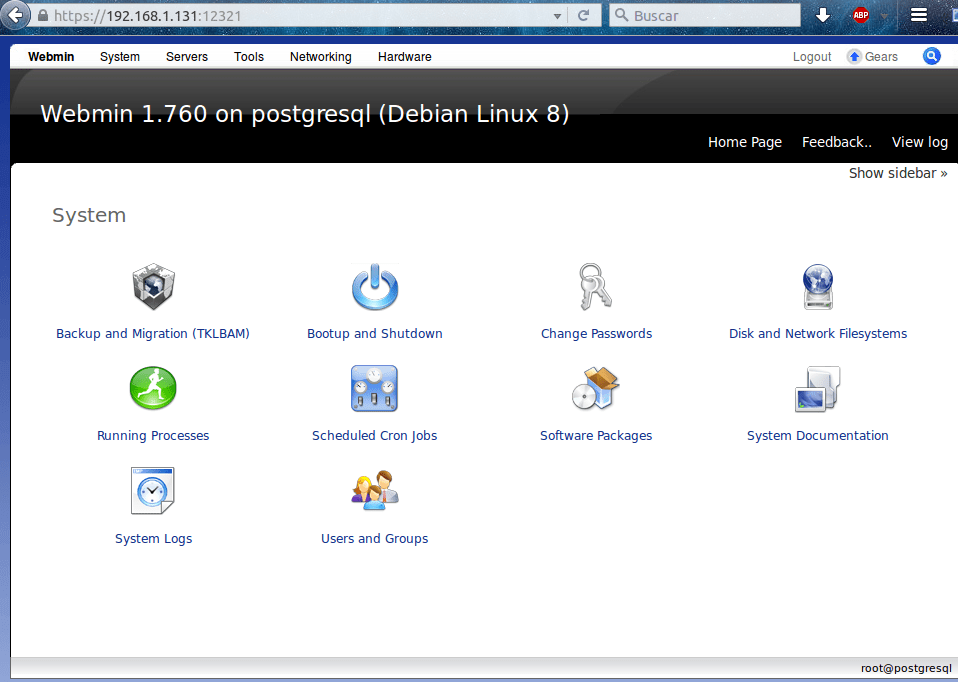Open the Change Passwords keys icon
Image resolution: width=958 pixels, height=682 pixels.
(x=596, y=288)
